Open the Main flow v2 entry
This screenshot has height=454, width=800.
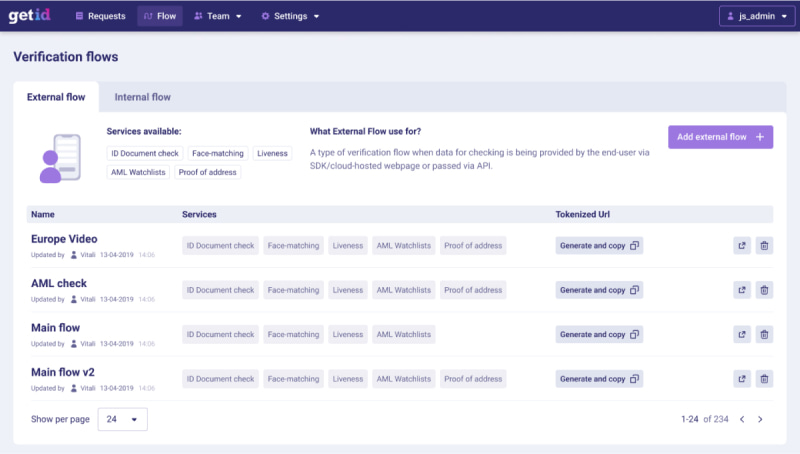pyautogui.click(x=63, y=372)
